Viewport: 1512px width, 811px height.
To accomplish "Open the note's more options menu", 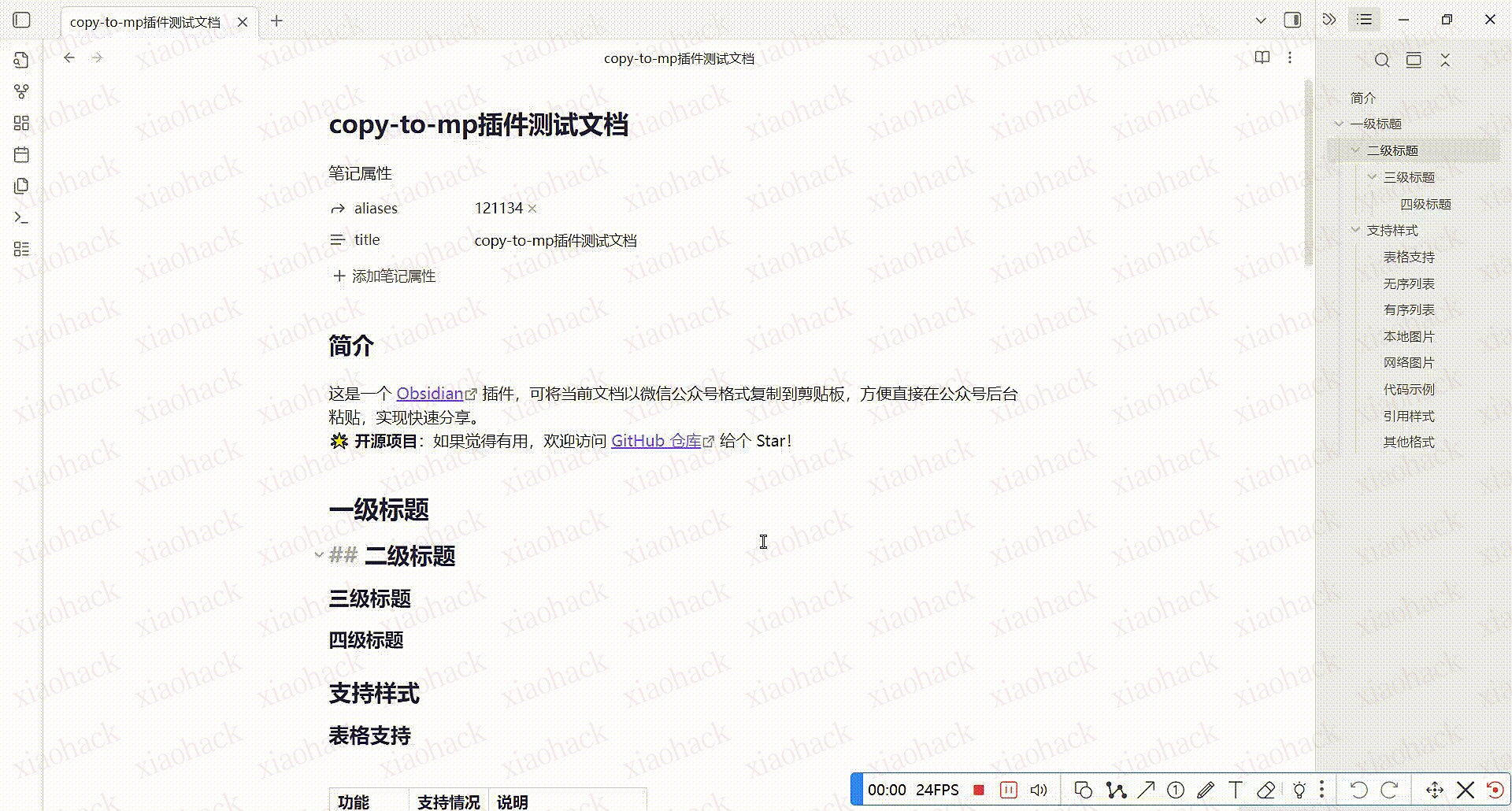I will (1290, 57).
